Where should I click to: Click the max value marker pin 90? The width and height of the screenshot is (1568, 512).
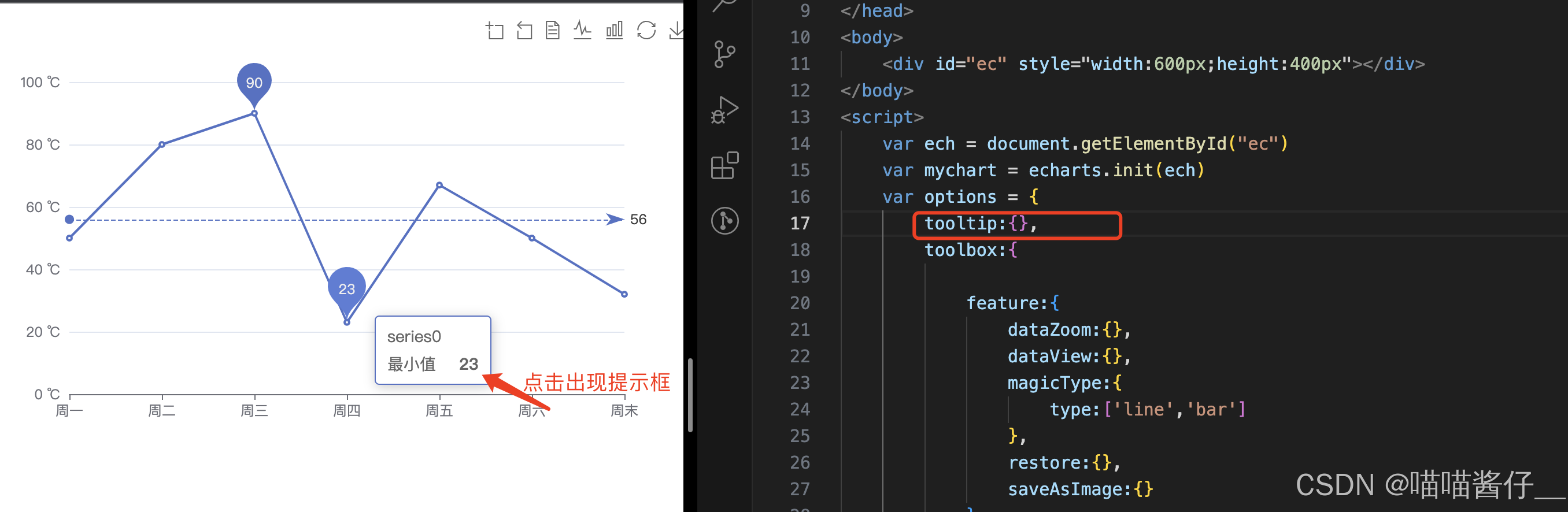coord(254,83)
